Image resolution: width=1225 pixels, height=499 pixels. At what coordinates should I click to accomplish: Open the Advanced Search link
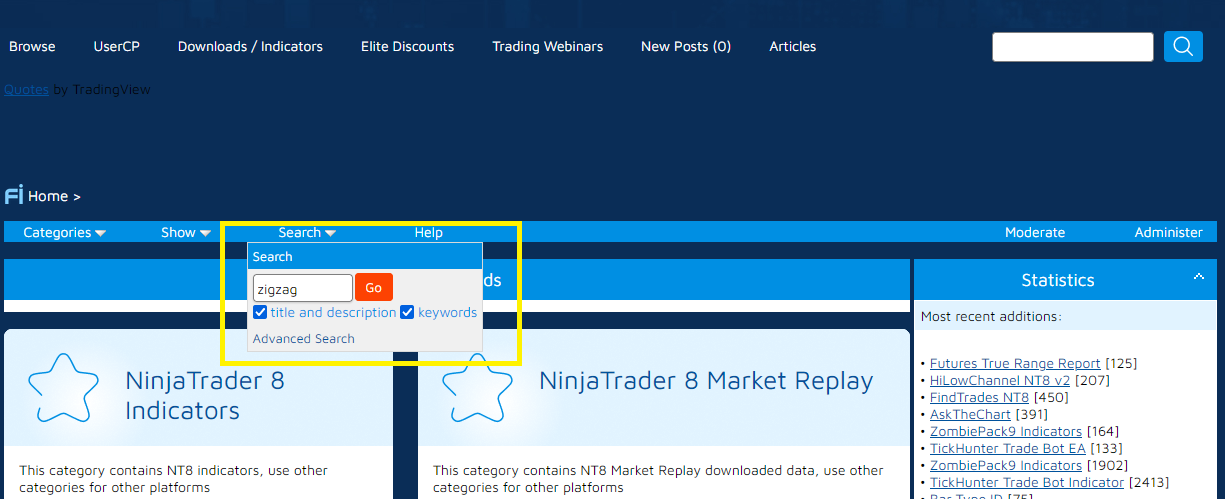pyautogui.click(x=303, y=339)
